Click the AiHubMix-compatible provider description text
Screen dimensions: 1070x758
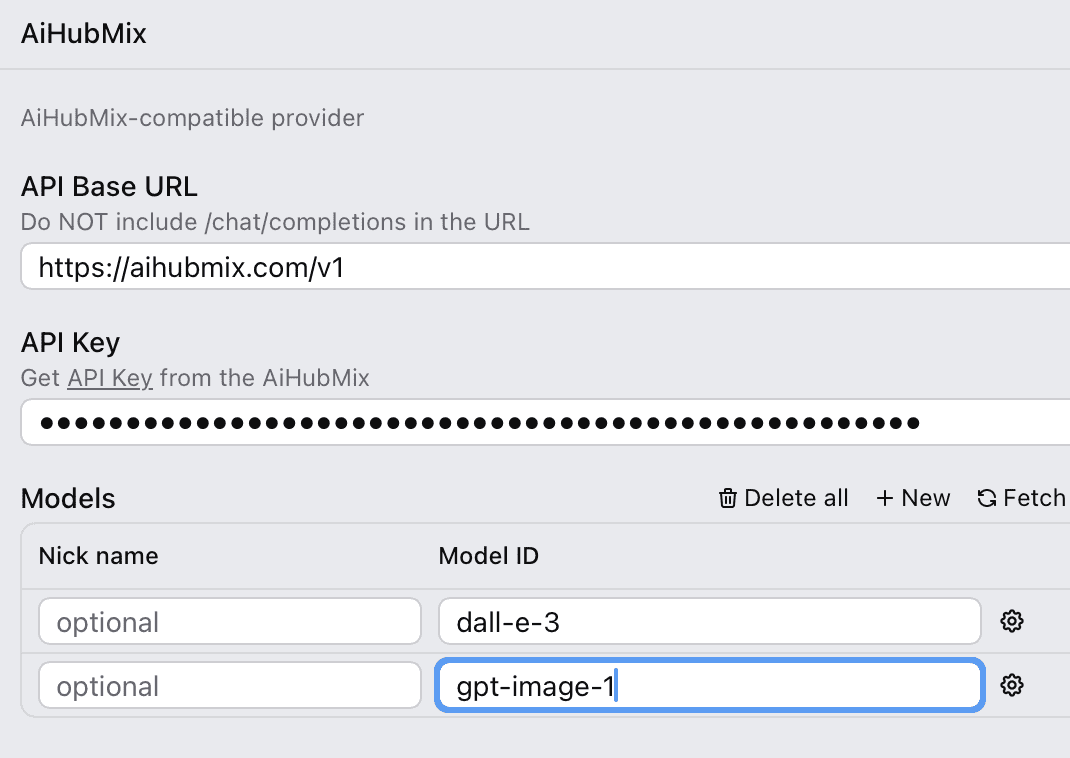(192, 118)
